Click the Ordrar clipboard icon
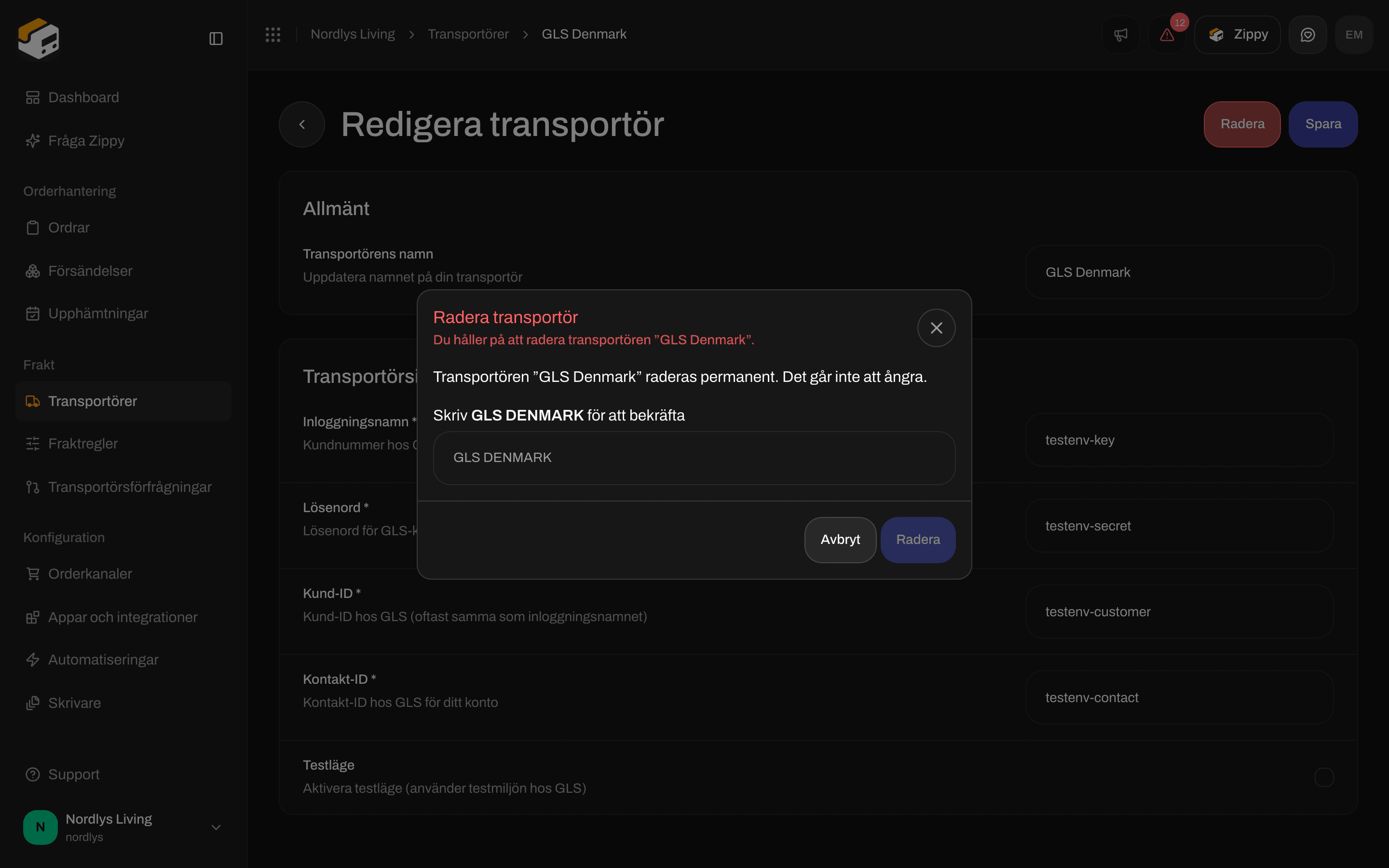 click(33, 228)
